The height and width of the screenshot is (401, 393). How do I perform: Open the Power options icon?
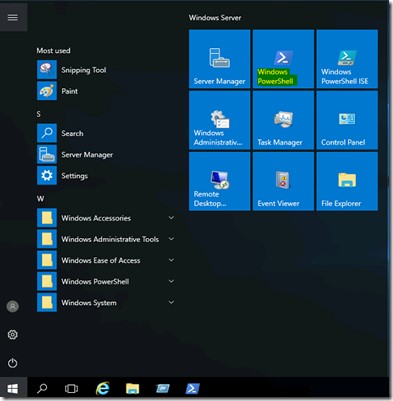pyautogui.click(x=13, y=363)
